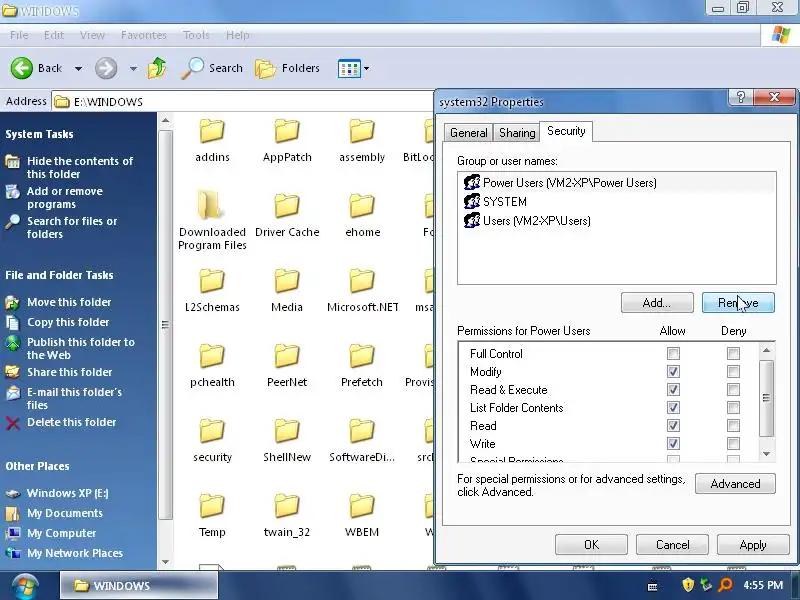The width and height of the screenshot is (800, 600).
Task: Select Users (VM2-XP\Users) entry
Action: [617, 220]
